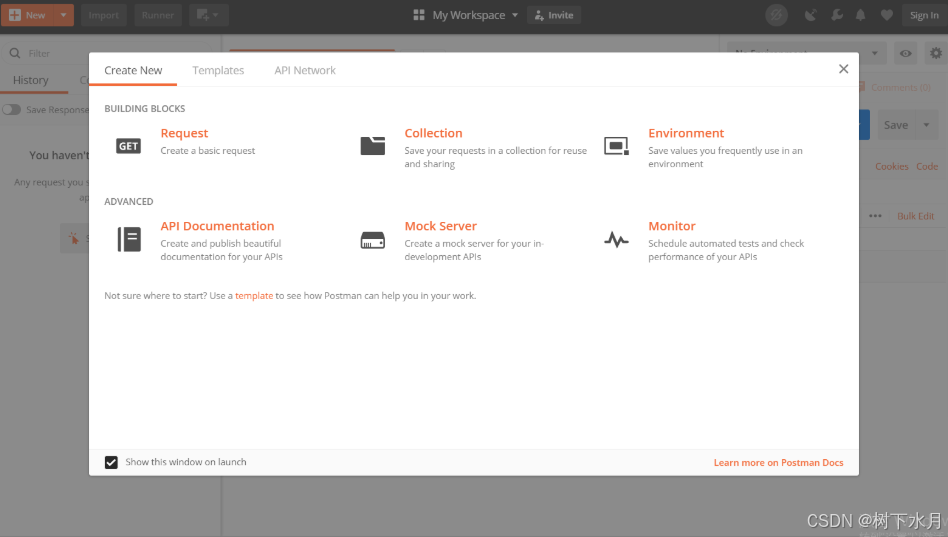Switch to the API Network tab
Viewport: 948px width, 537px height.
pyautogui.click(x=305, y=70)
